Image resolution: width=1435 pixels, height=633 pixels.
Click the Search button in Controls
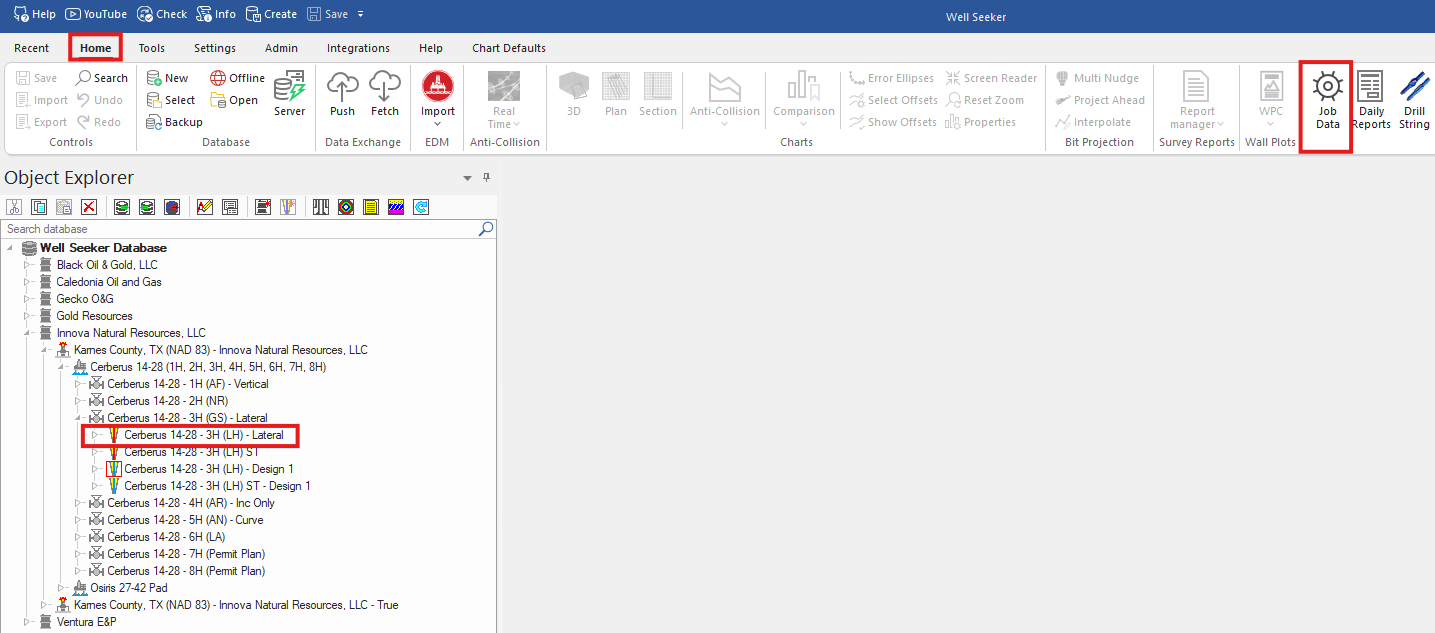pyautogui.click(x=102, y=78)
